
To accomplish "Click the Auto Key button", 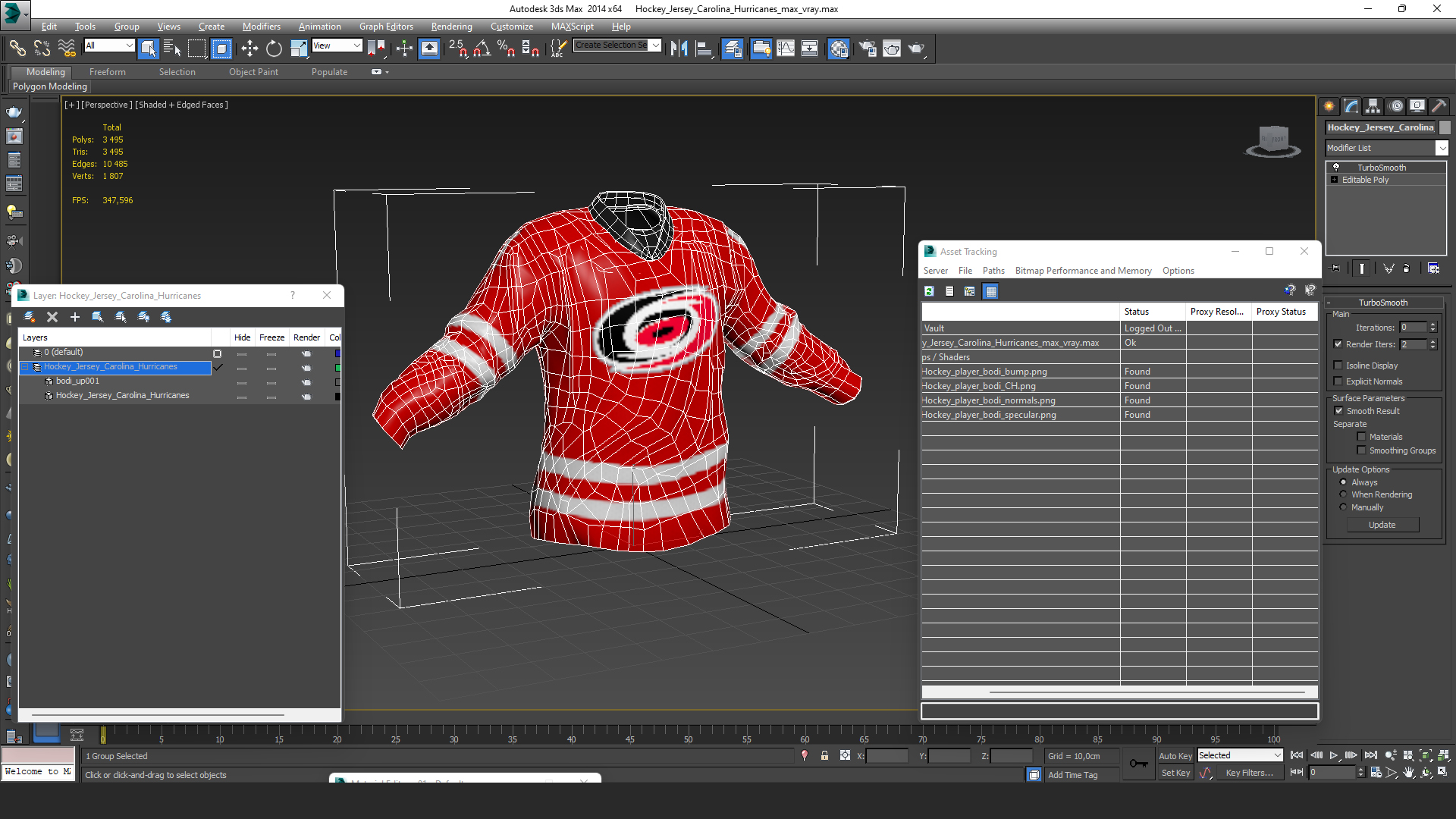I will pyautogui.click(x=1175, y=756).
